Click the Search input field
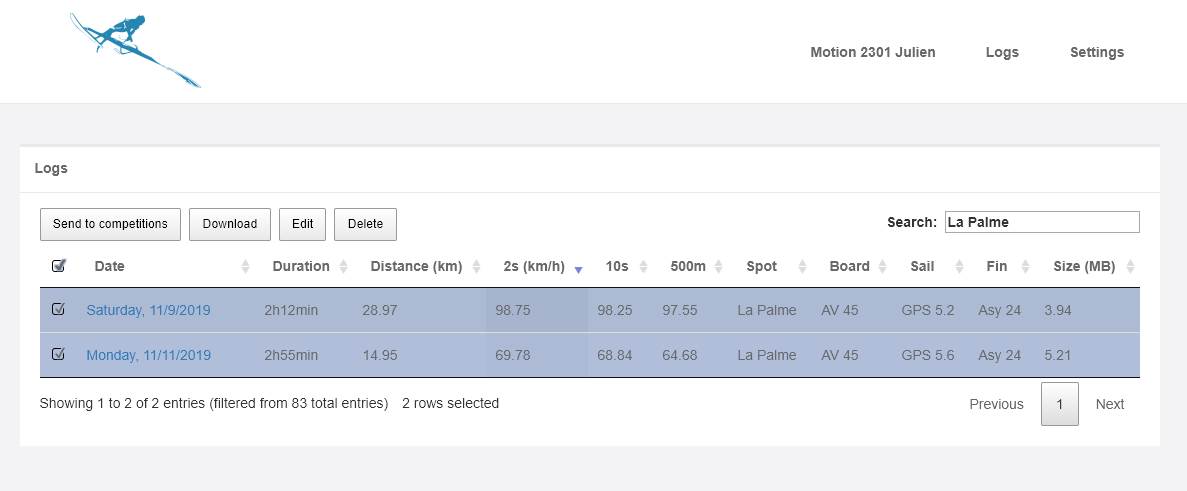 click(x=1041, y=222)
